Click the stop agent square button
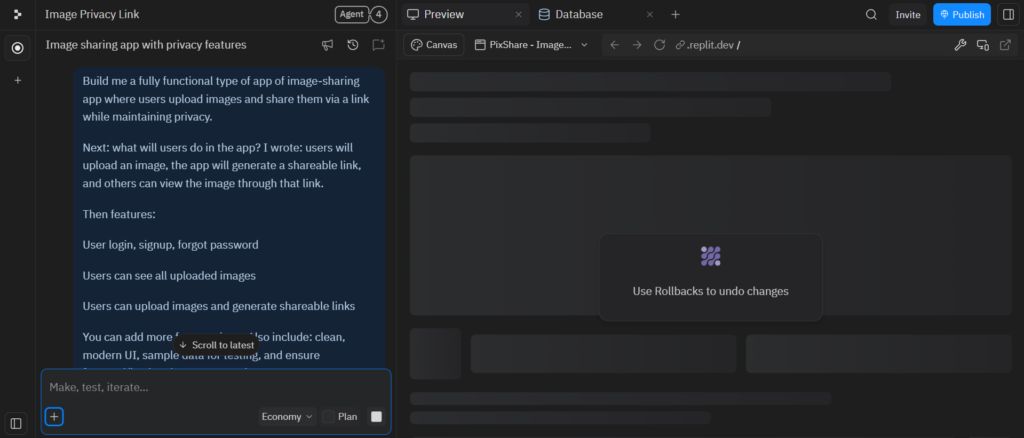The width and height of the screenshot is (1024, 438). pyautogui.click(x=376, y=417)
